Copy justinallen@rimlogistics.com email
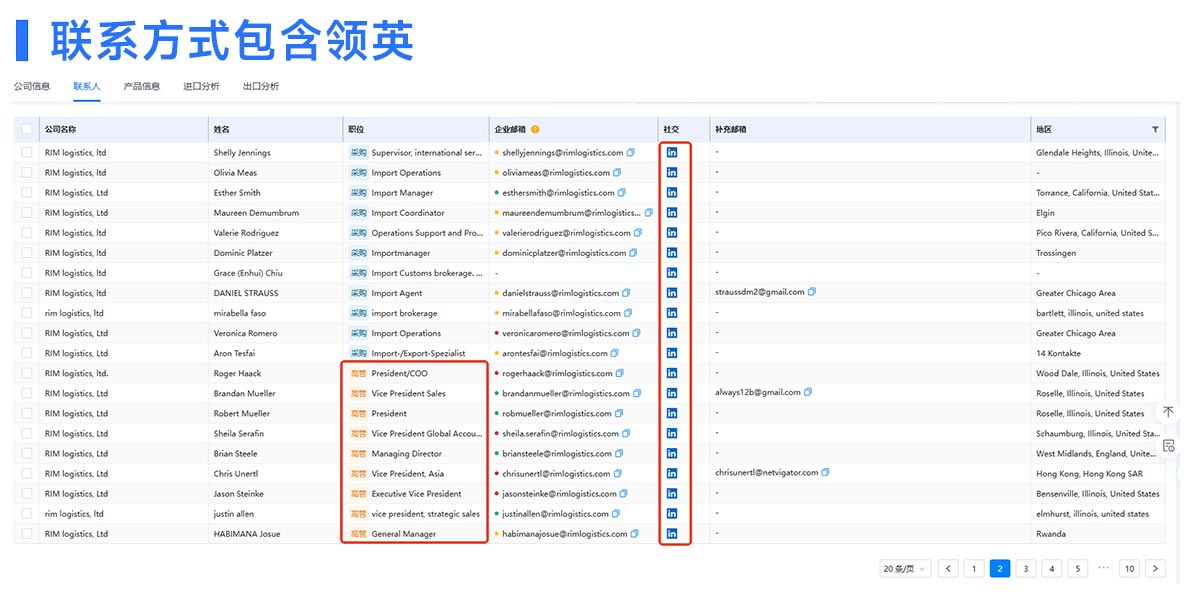Image resolution: width=1190 pixels, height=598 pixels. (x=616, y=514)
